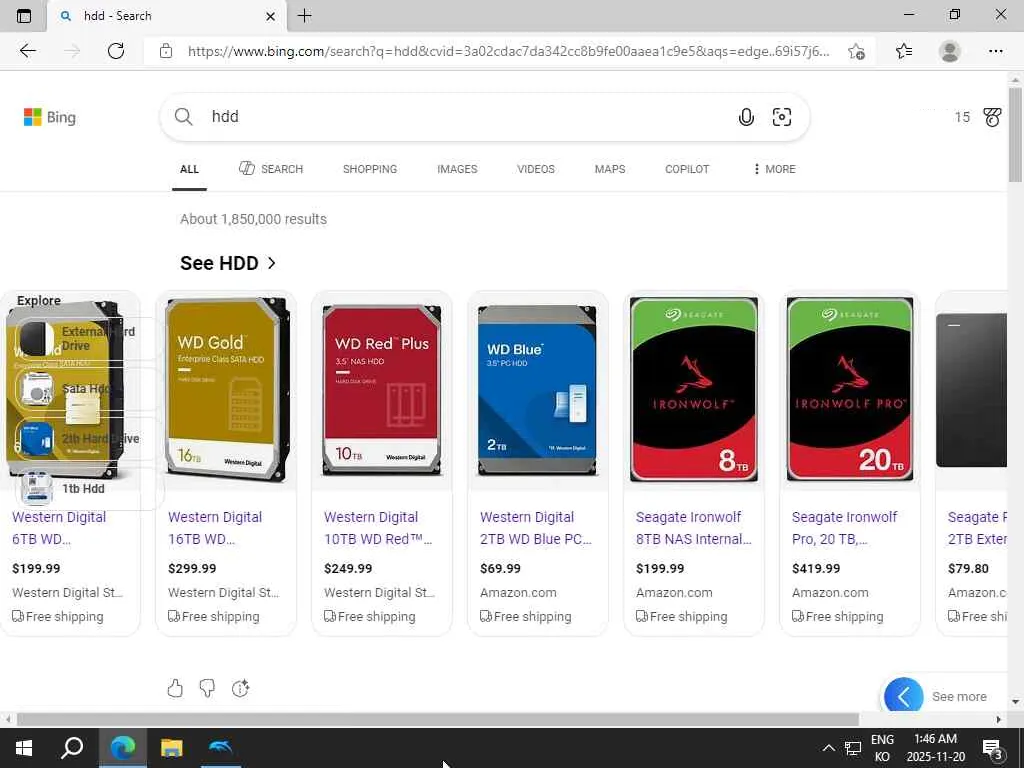Click the blue See more arrow button
1024x768 pixels.
[904, 697]
